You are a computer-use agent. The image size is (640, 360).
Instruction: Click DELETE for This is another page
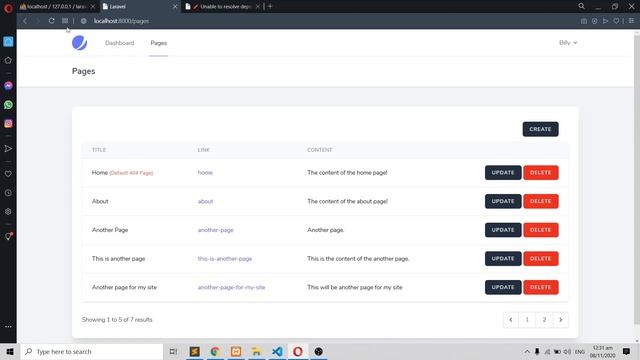541,258
